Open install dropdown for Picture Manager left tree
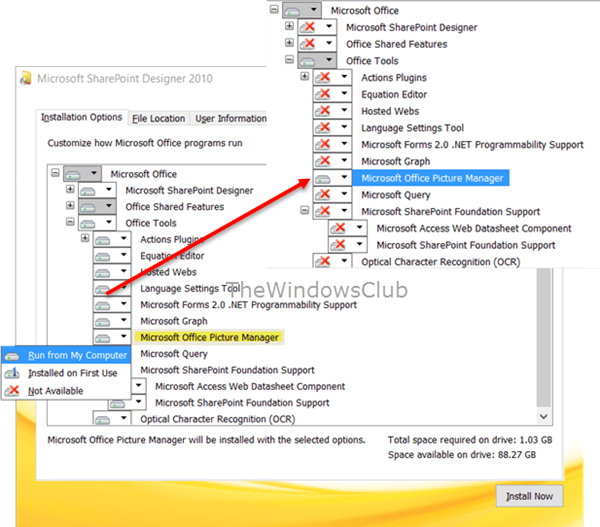Image resolution: width=600 pixels, height=527 pixels. click(x=124, y=336)
